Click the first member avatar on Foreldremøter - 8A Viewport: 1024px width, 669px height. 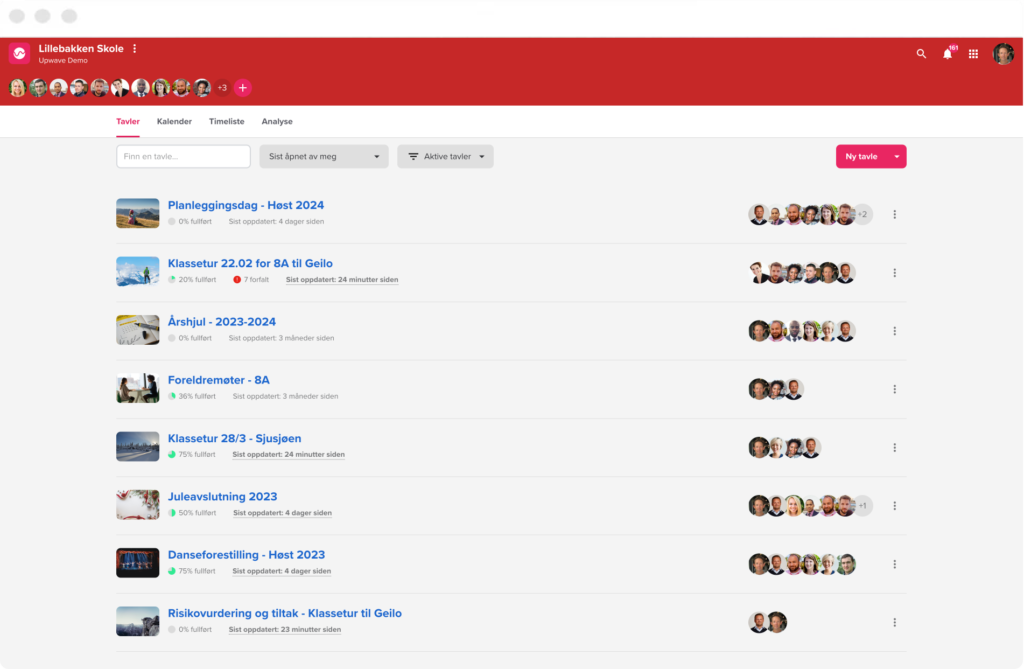coord(758,389)
